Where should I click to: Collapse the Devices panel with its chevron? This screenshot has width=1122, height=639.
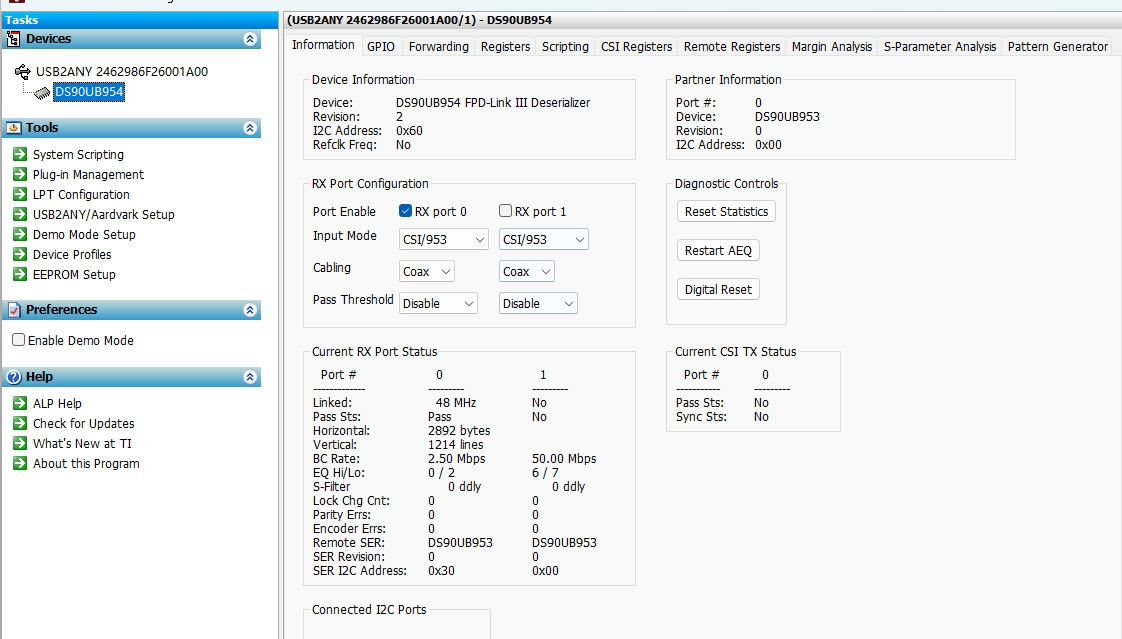pyautogui.click(x=250, y=39)
